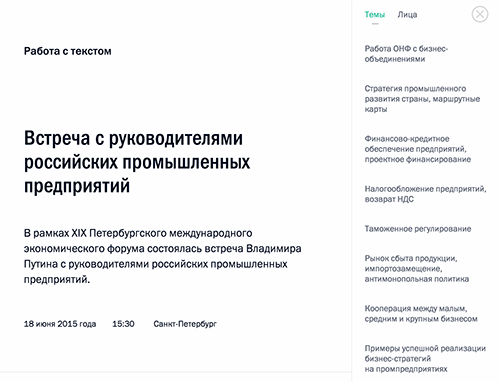The height and width of the screenshot is (382, 500).
Task: Open topic Налогообложение предприятий, возврат НДС
Action: pyautogui.click(x=425, y=194)
